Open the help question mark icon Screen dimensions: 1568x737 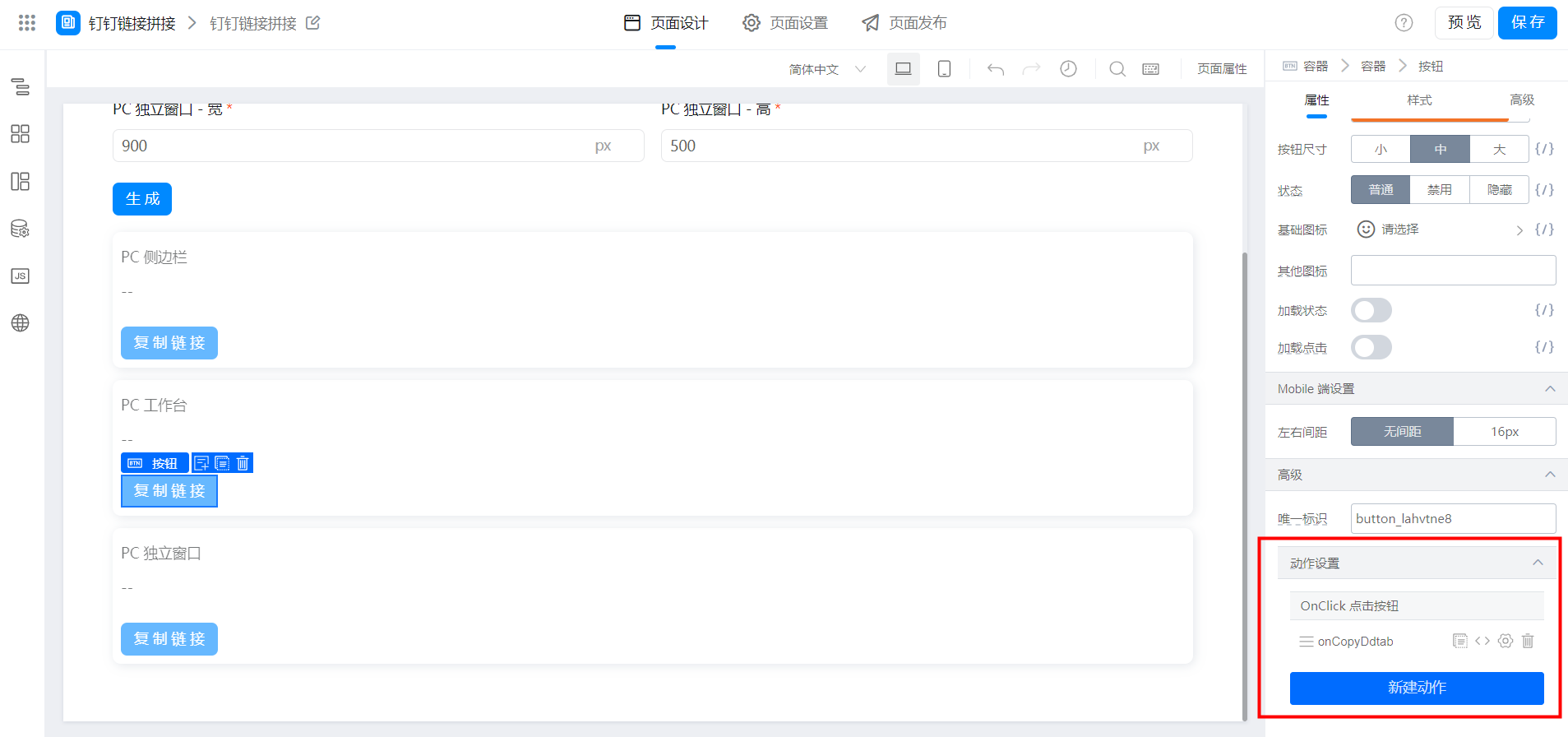tap(1404, 23)
